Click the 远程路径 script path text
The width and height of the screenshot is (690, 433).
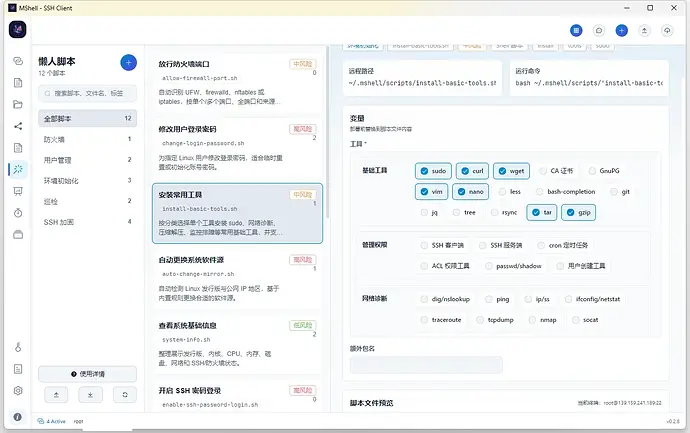(422, 83)
